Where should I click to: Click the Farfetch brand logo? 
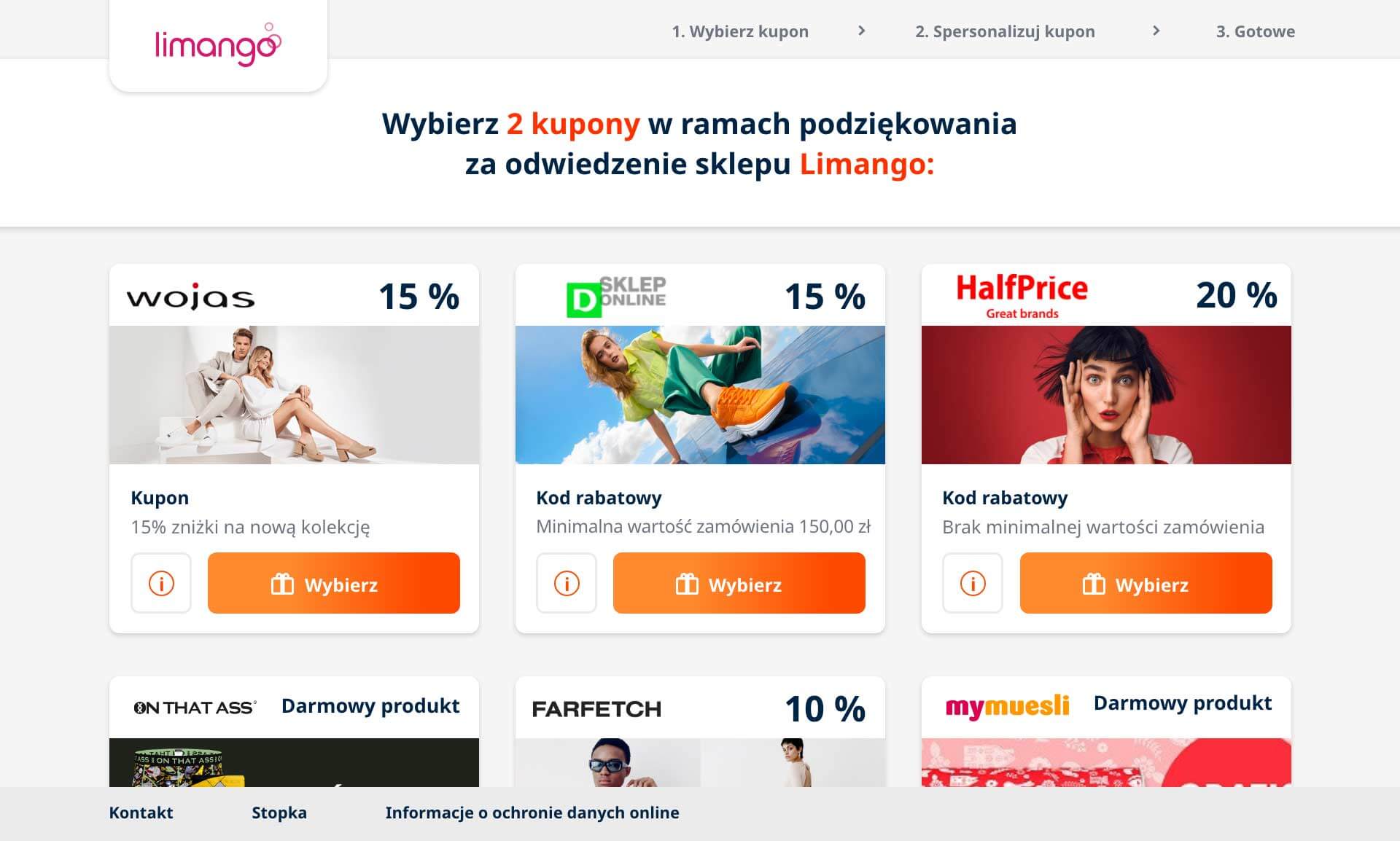(596, 709)
